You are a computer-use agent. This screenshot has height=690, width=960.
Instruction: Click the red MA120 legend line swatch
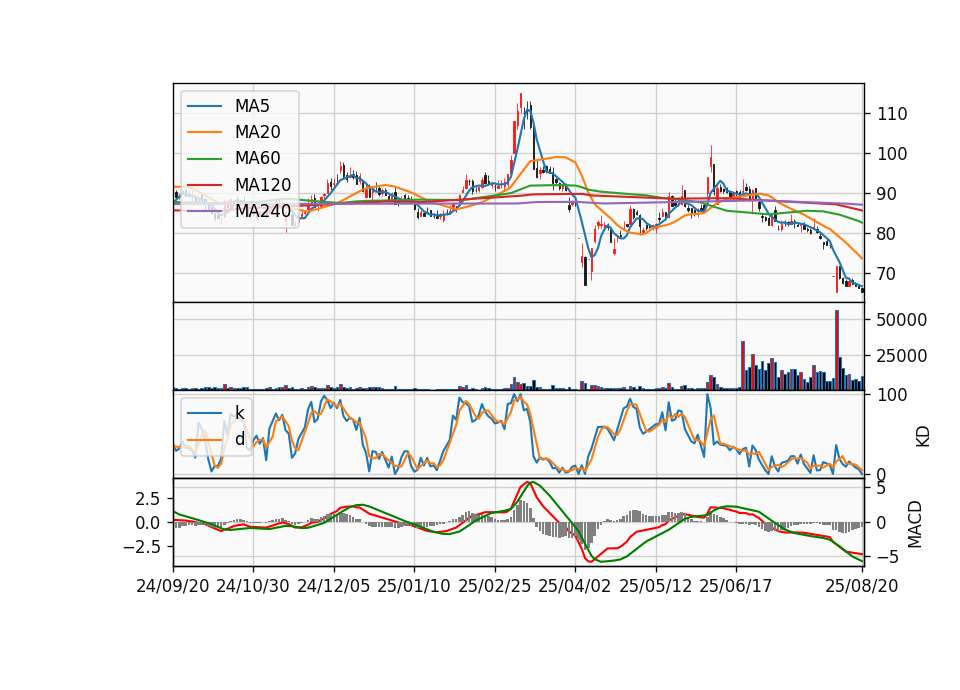pos(204,185)
